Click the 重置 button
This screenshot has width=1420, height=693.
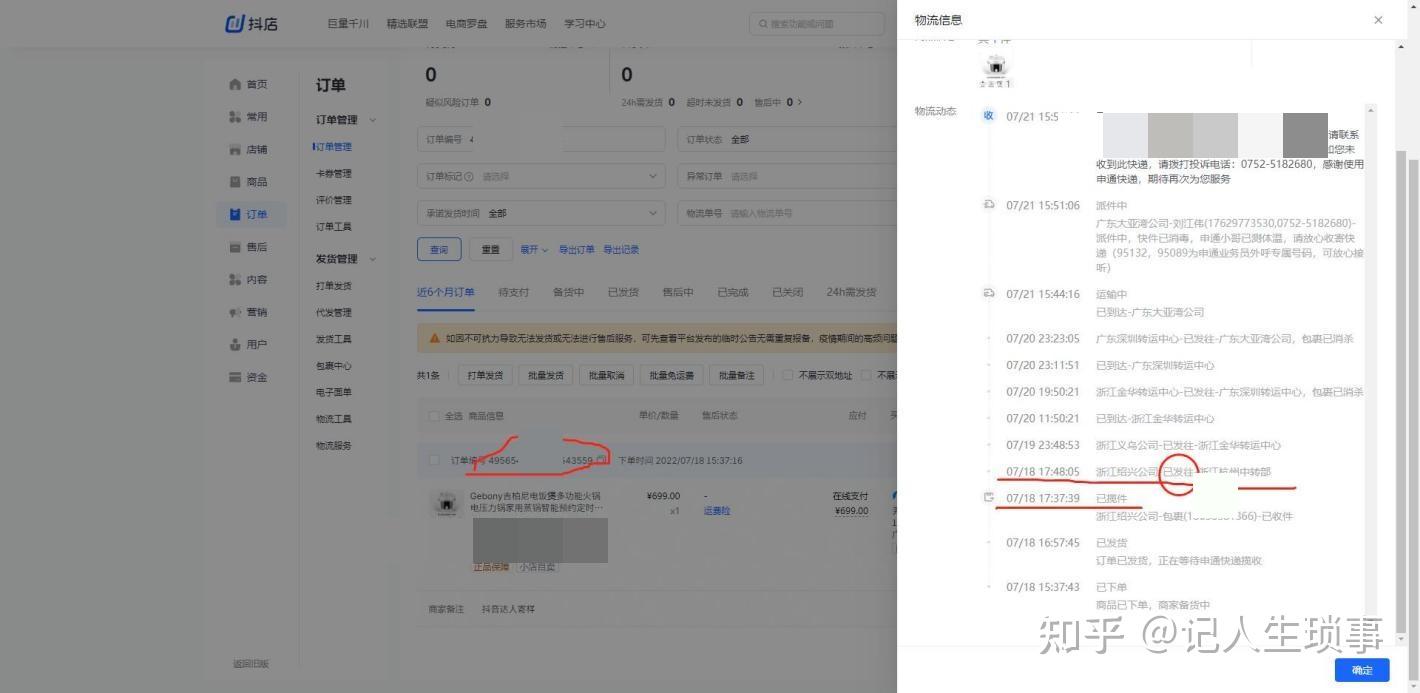click(490, 249)
